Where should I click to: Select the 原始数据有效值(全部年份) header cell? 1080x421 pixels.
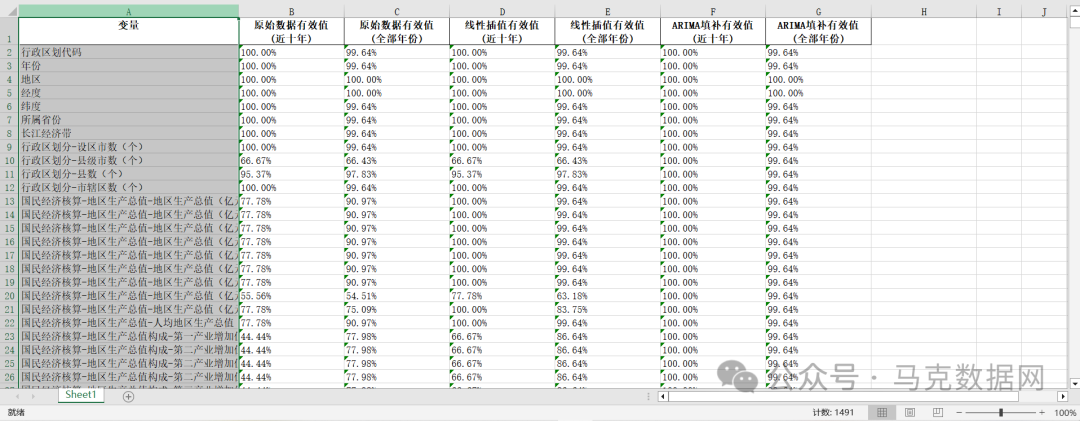[397, 31]
